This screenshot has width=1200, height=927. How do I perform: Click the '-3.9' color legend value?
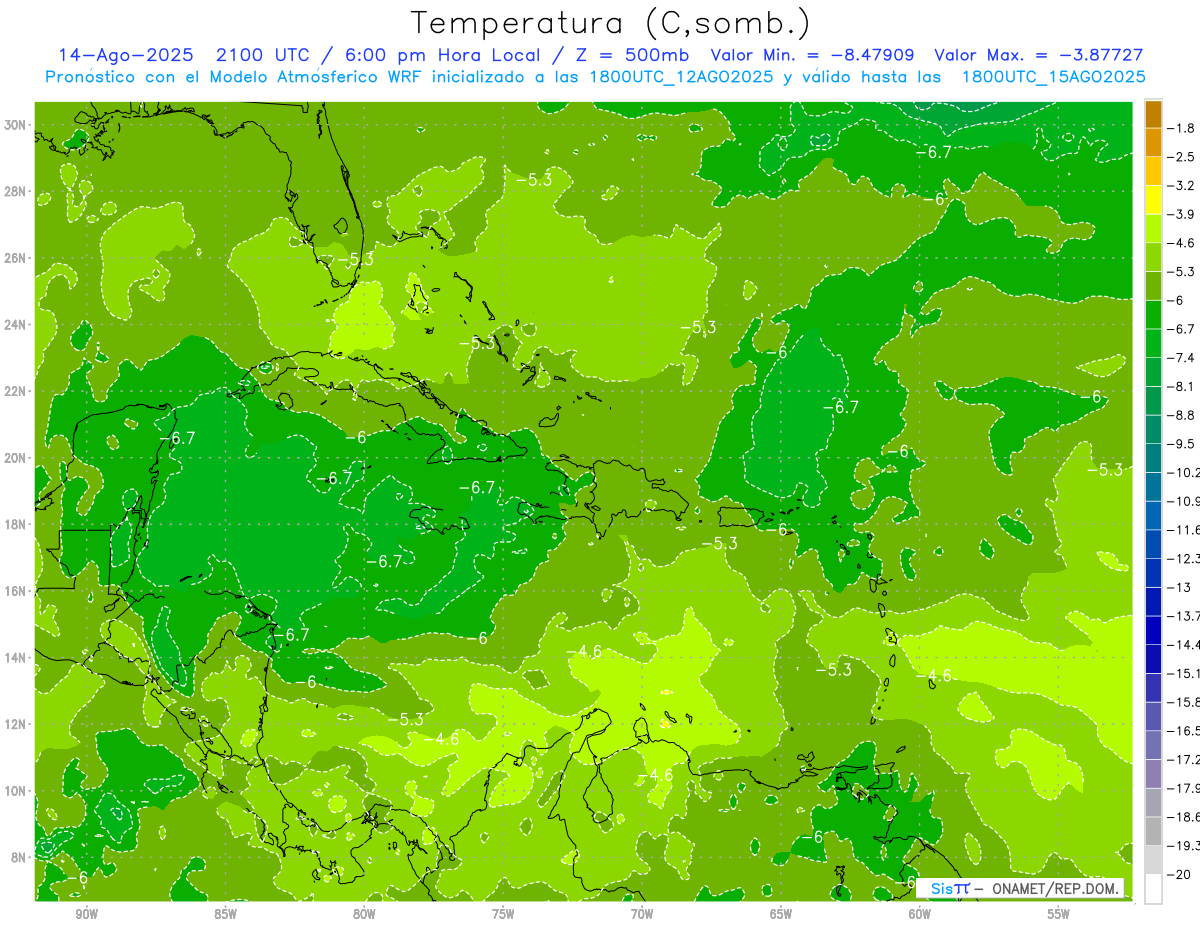point(1183,214)
